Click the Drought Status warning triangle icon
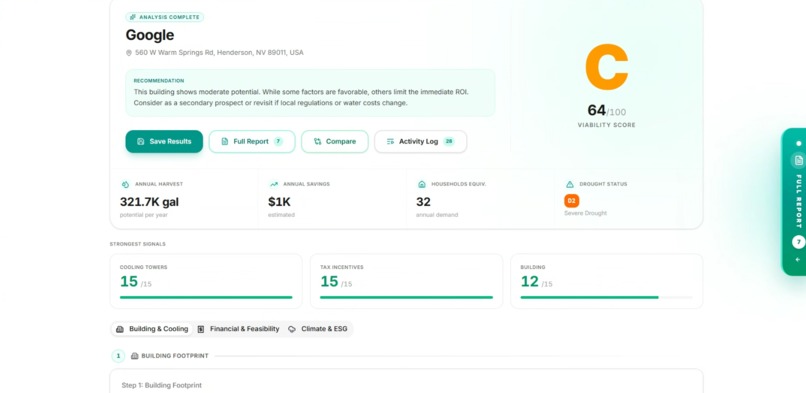The height and width of the screenshot is (393, 806). pos(570,184)
